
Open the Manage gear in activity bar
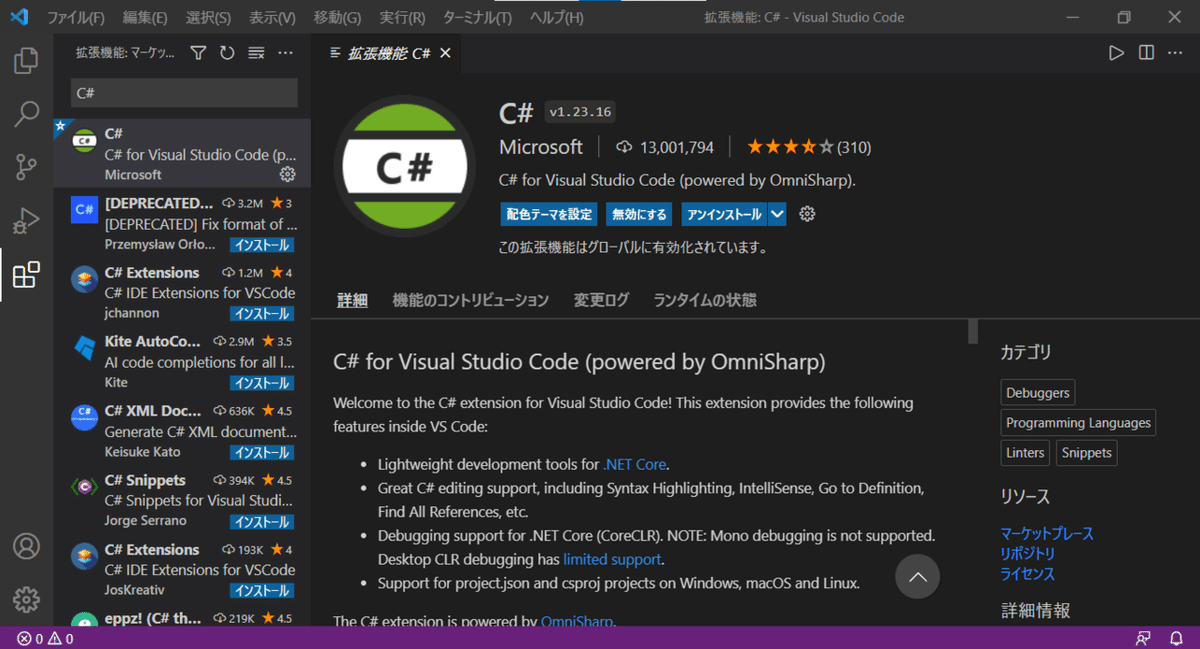click(26, 599)
